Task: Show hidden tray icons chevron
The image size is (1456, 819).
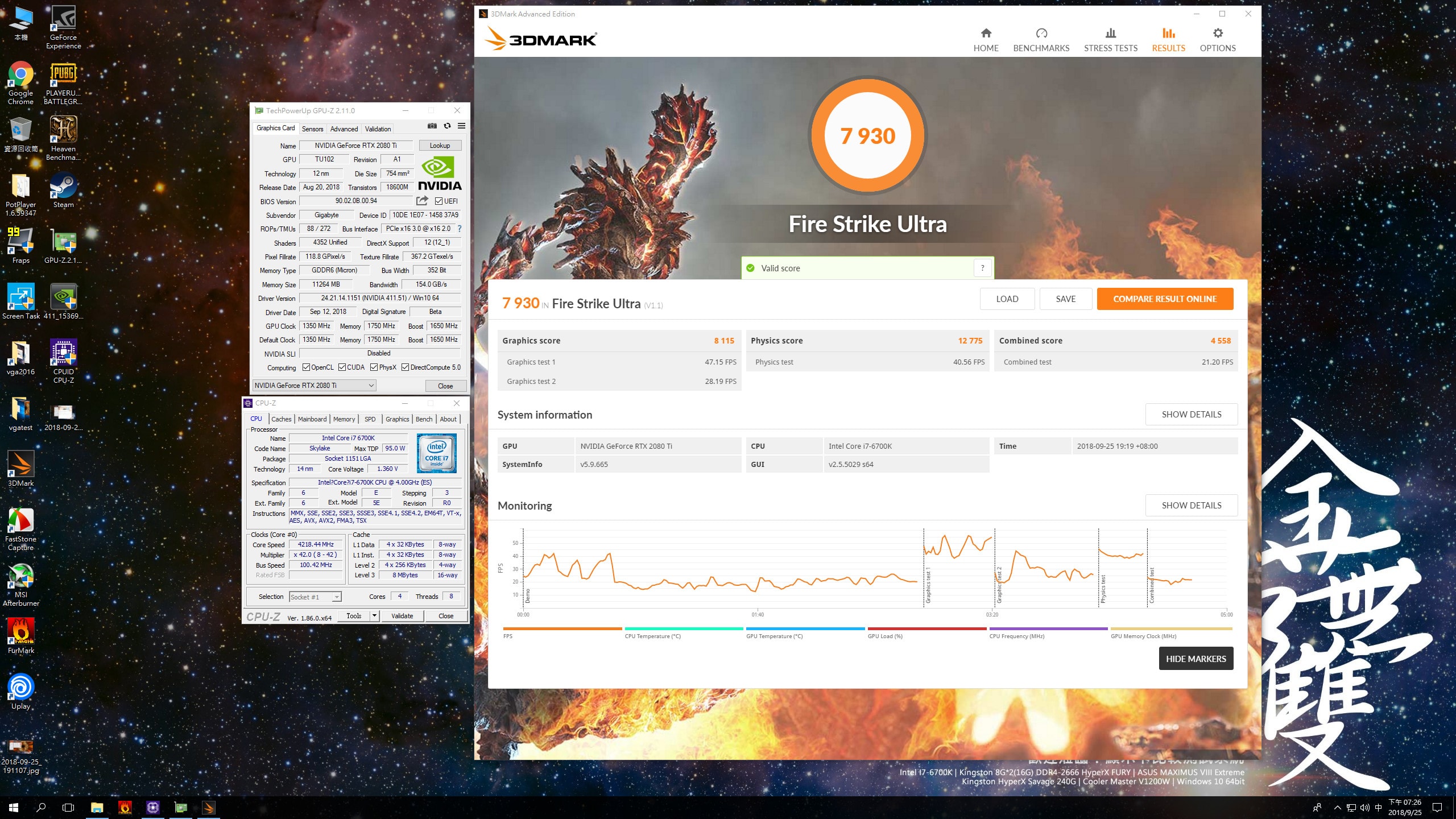Action: pos(1338,807)
